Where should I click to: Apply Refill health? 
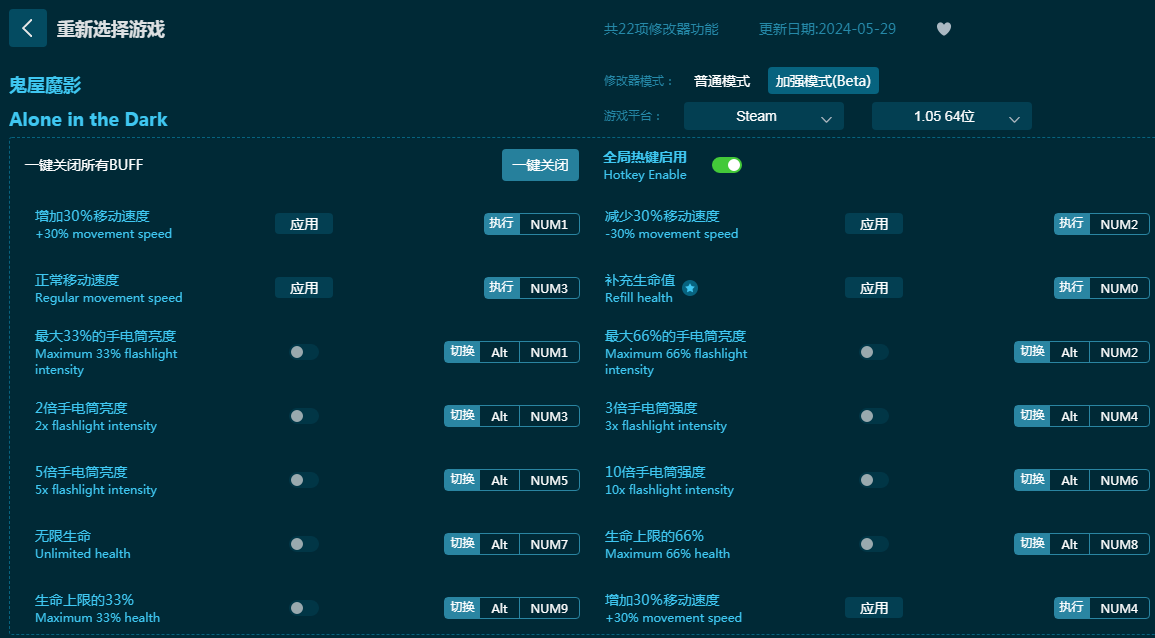[x=874, y=288]
